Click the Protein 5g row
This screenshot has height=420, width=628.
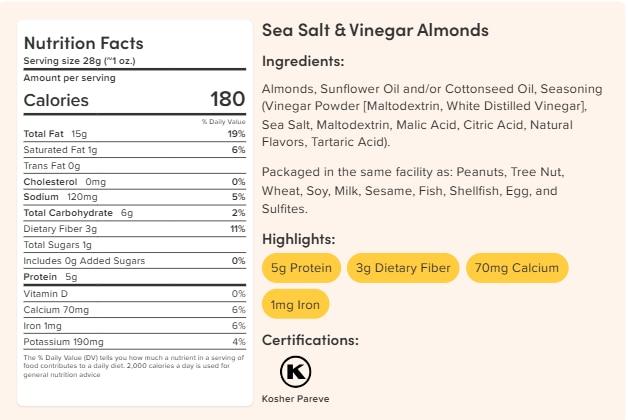[x=134, y=277]
